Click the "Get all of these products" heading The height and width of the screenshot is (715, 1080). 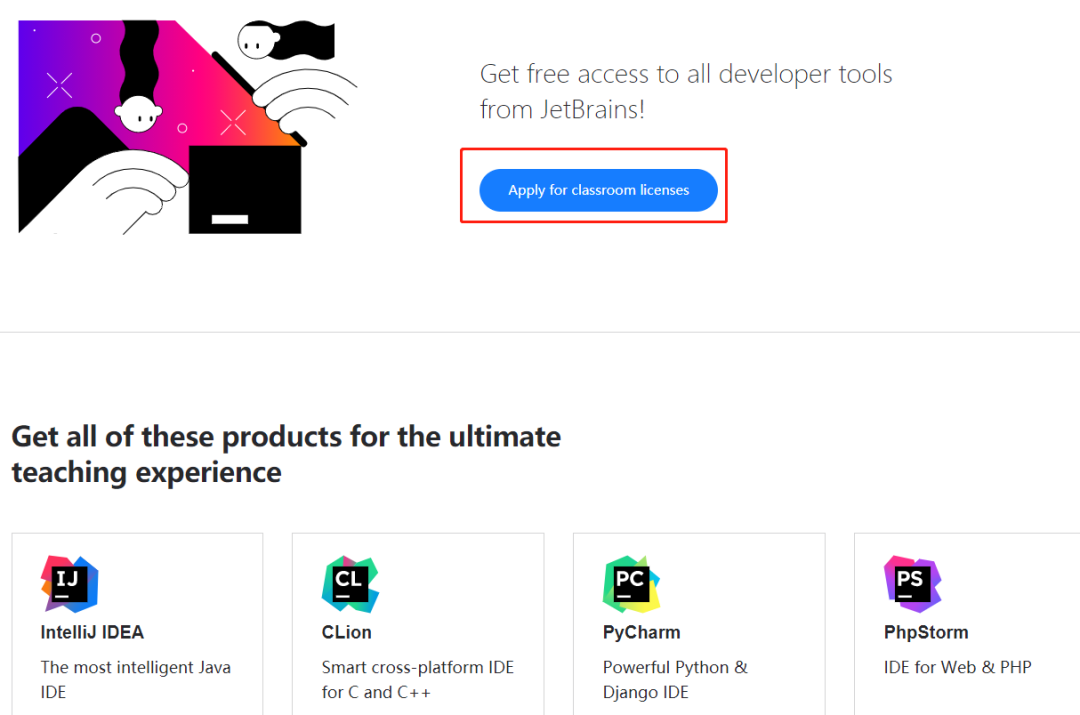pos(286,454)
